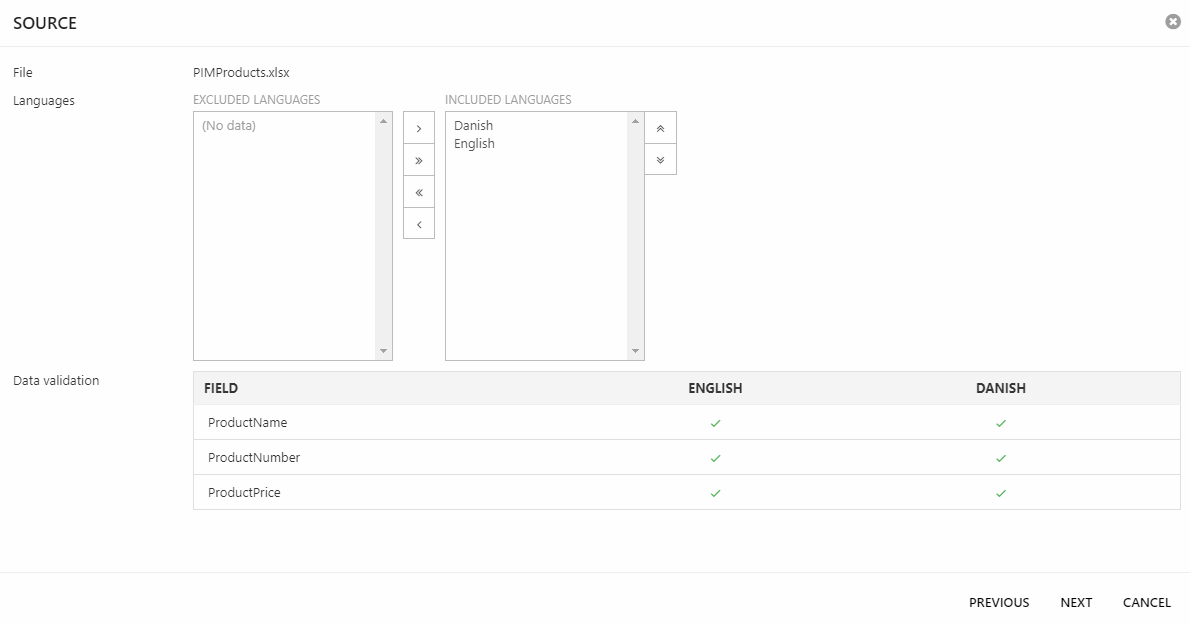The height and width of the screenshot is (624, 1190).
Task: Click ProductPrice Danish validation checkmark
Action: tap(1001, 493)
